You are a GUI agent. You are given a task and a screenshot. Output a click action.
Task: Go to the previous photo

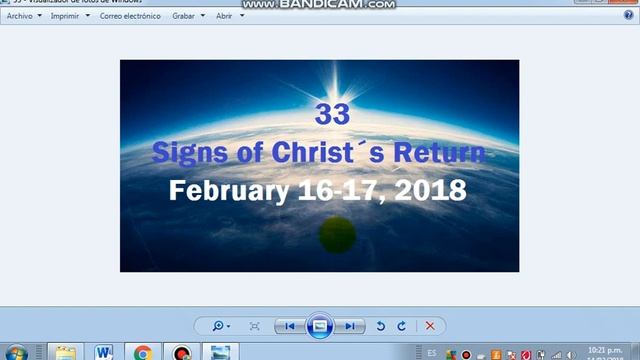[290, 326]
